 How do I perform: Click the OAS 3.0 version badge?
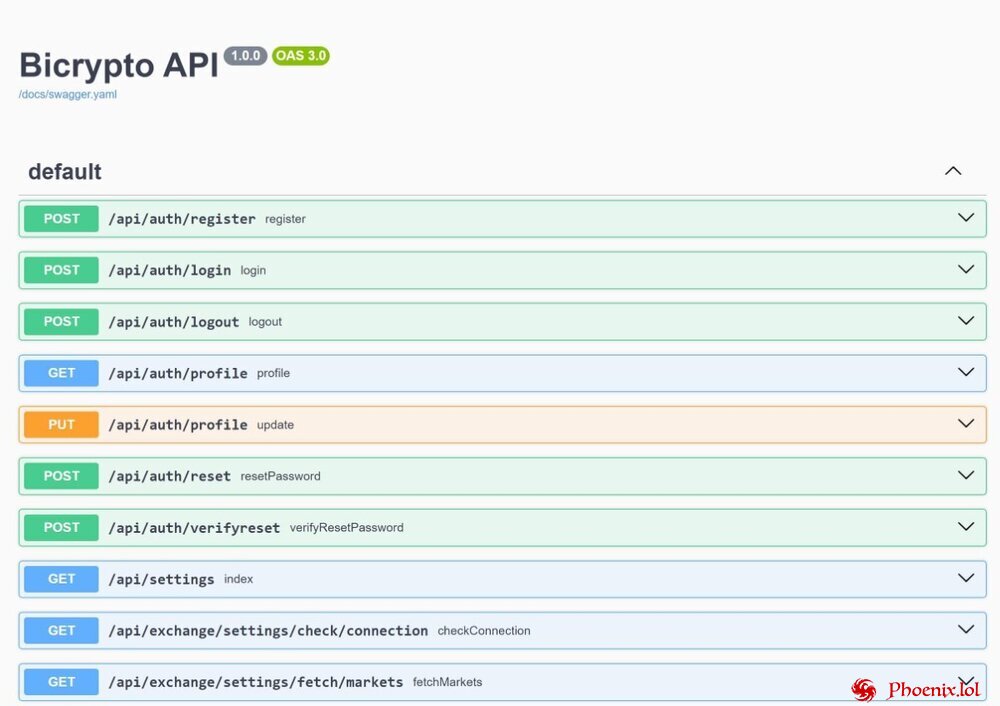pyautogui.click(x=300, y=56)
